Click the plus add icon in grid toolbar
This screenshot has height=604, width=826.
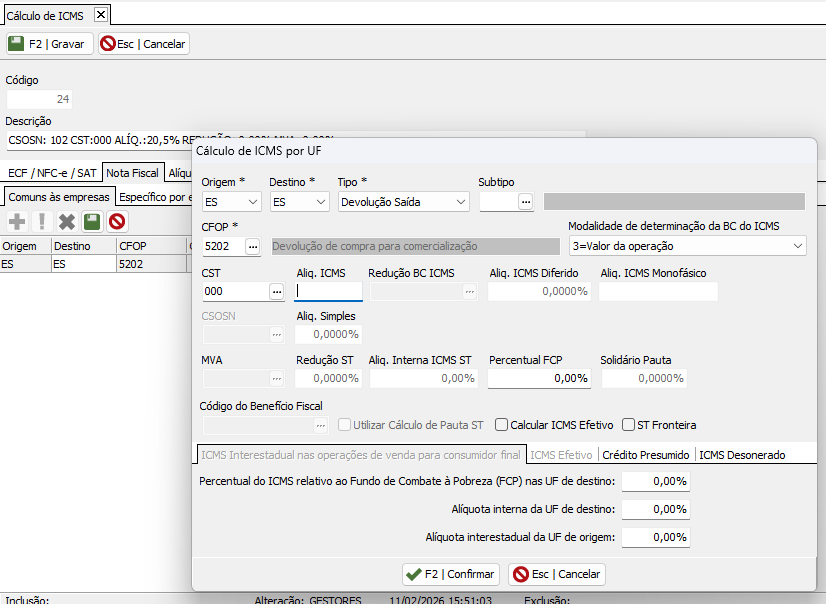coord(17,221)
